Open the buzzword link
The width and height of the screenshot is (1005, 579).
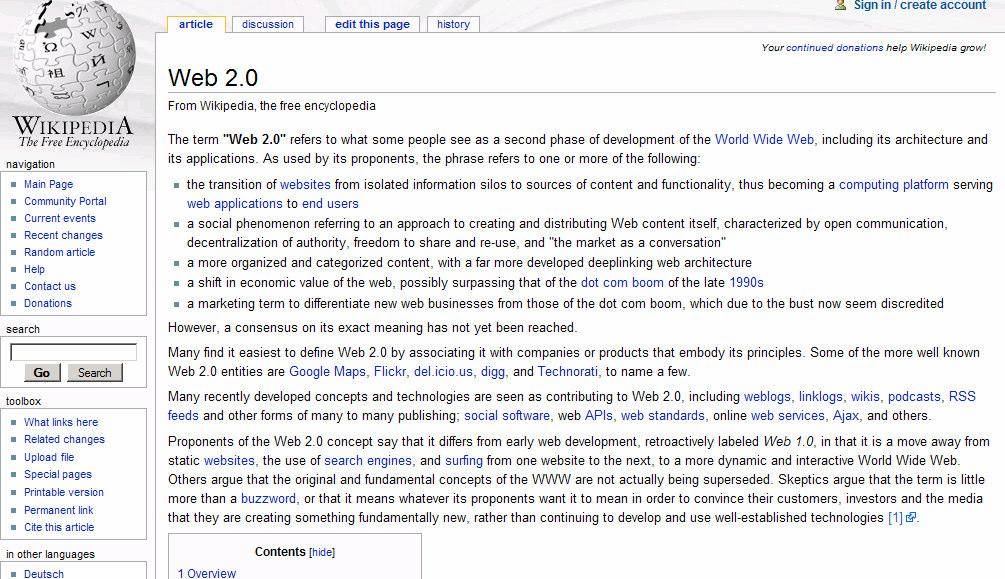click(269, 499)
